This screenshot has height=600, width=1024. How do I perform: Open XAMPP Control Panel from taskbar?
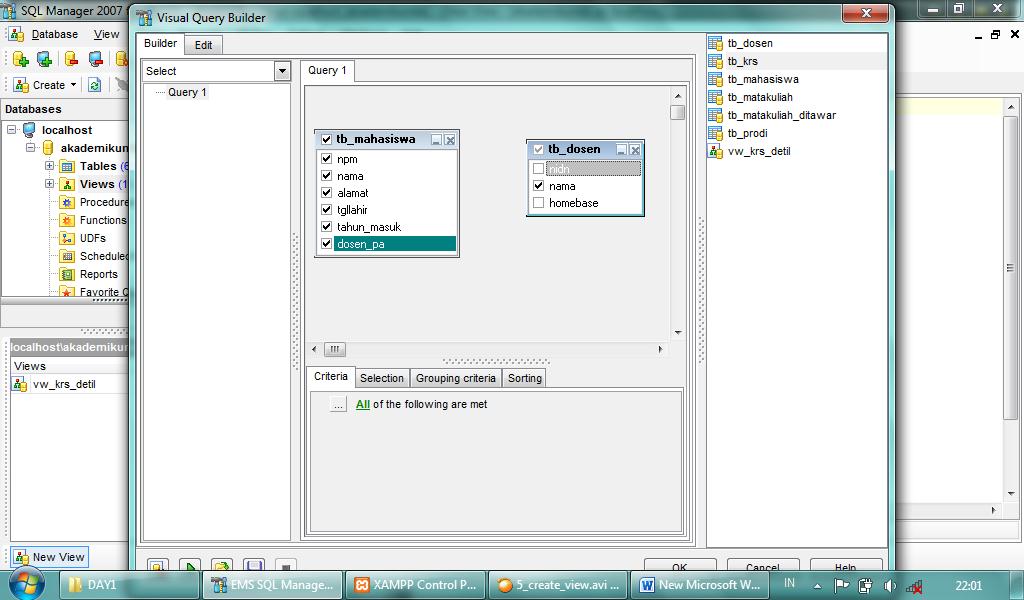[x=416, y=584]
